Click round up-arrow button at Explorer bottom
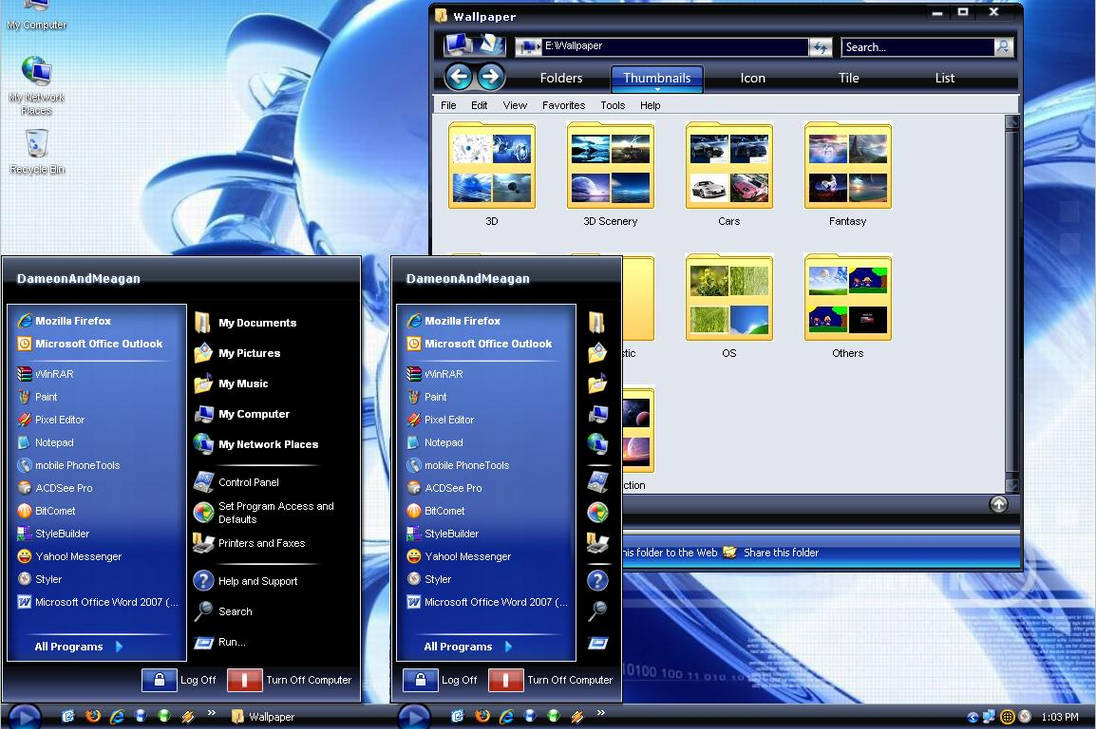The width and height of the screenshot is (1096, 729). 998,504
